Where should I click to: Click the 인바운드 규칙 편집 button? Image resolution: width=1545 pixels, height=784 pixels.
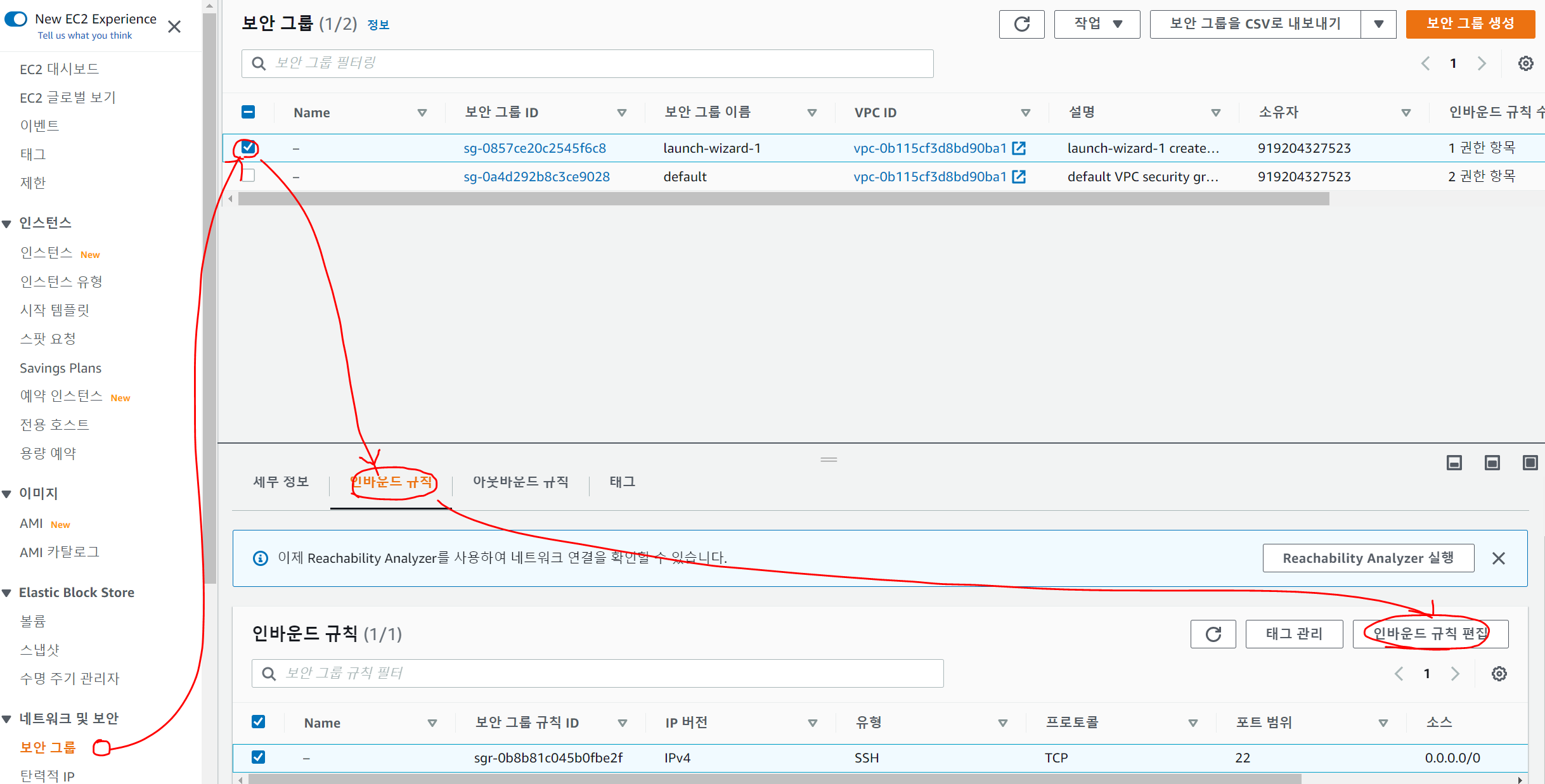pos(1430,634)
